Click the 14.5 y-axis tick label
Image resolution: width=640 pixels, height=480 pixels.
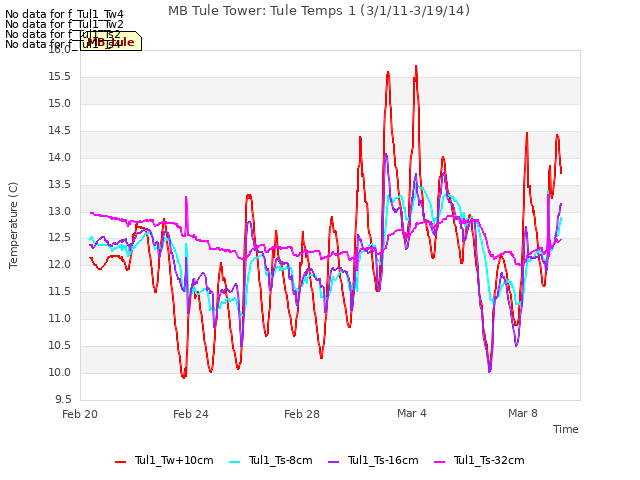click(x=60, y=131)
